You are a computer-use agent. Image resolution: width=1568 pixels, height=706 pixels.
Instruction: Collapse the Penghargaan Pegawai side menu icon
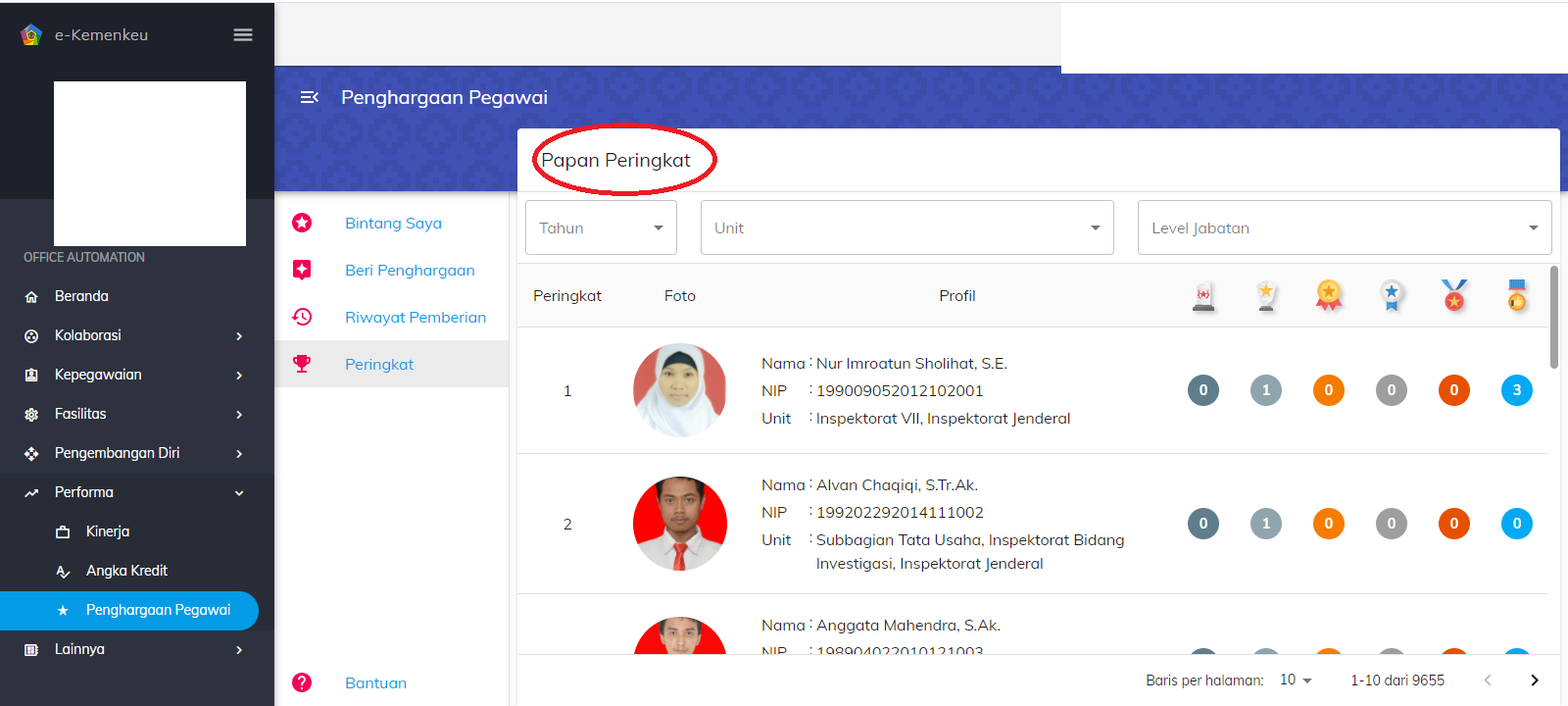pyautogui.click(x=310, y=97)
